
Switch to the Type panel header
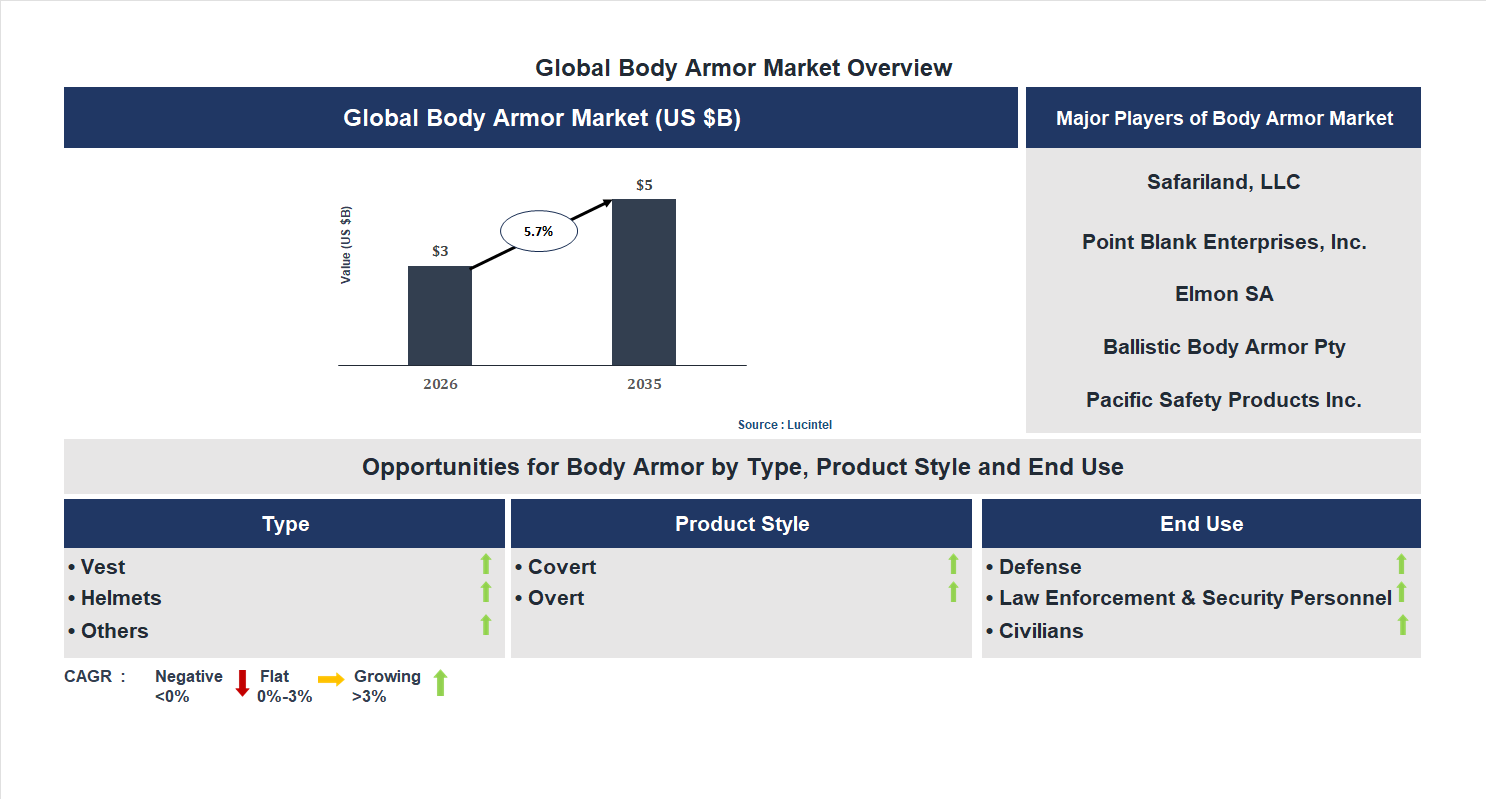(x=285, y=523)
